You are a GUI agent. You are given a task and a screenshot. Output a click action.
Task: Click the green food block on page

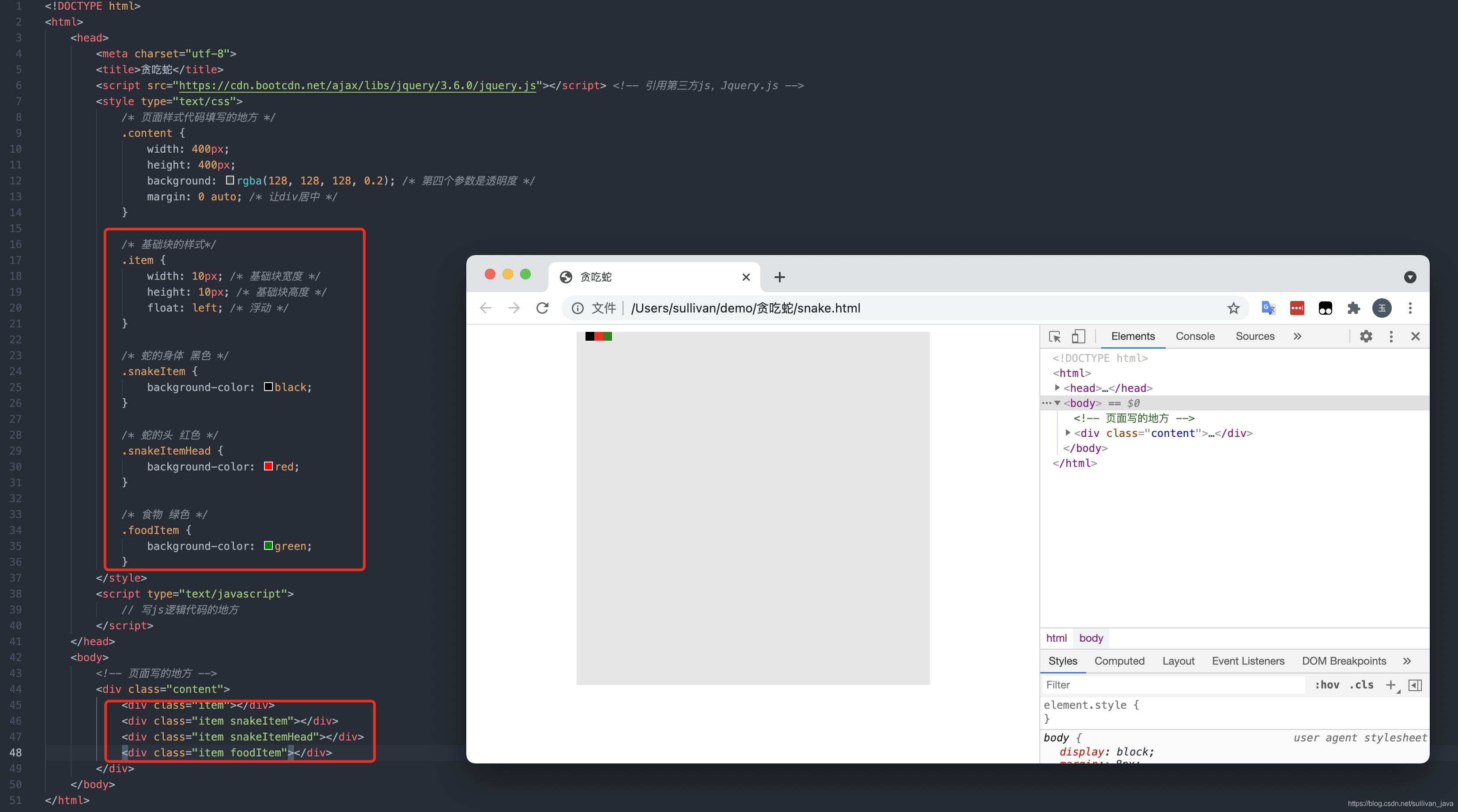tap(607, 337)
